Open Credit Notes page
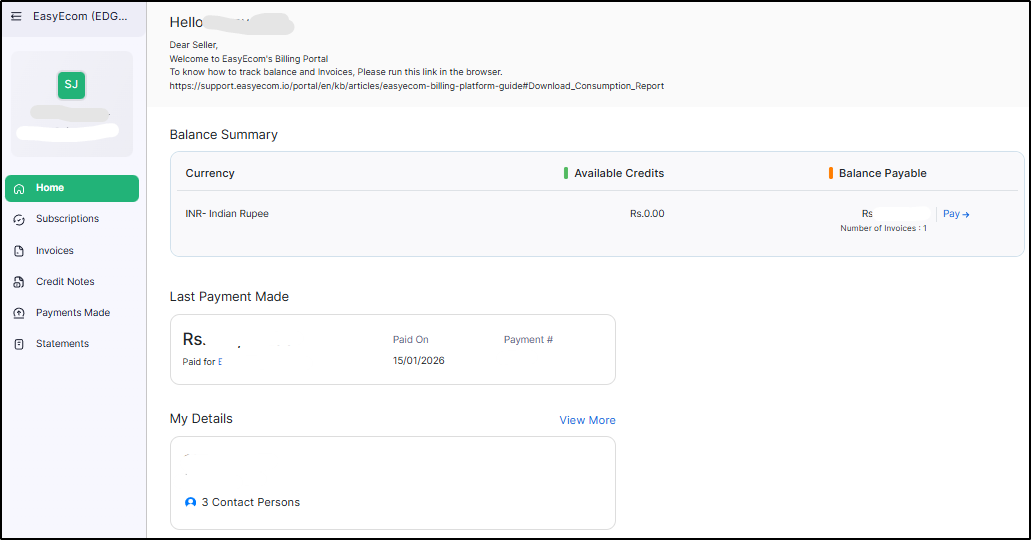 [65, 282]
